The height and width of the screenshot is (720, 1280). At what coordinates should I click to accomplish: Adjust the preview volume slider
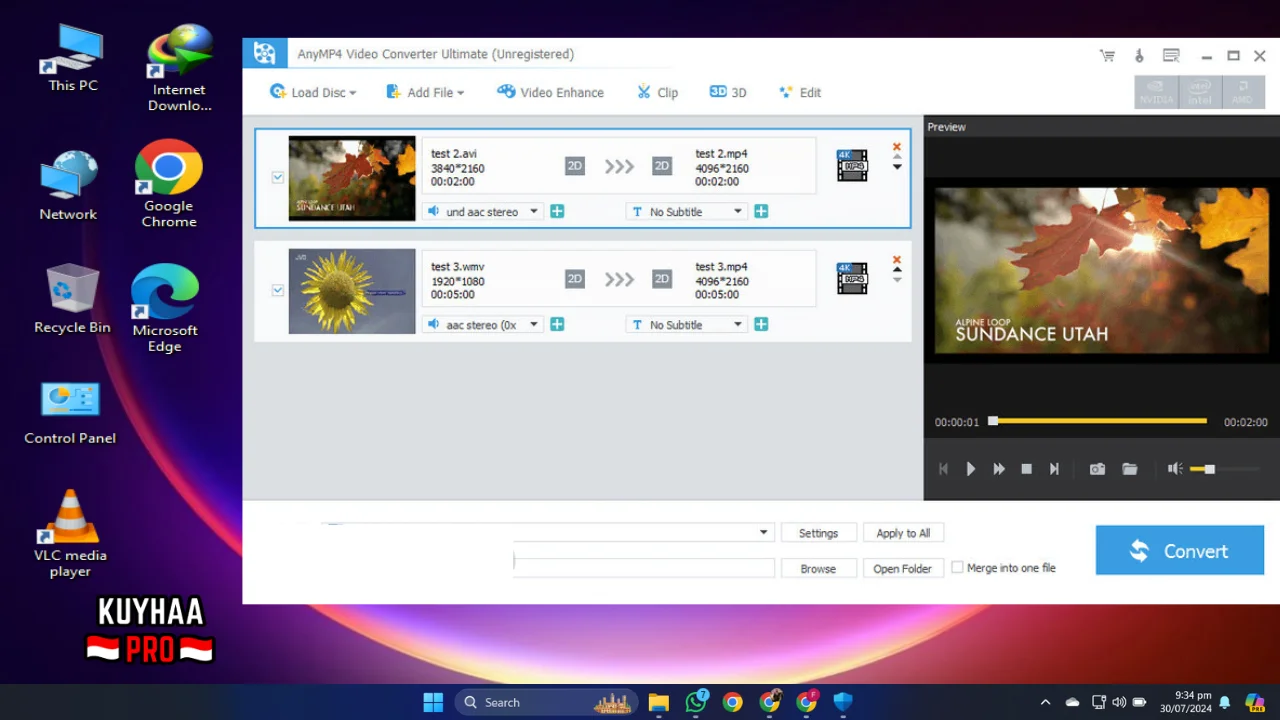pyautogui.click(x=1224, y=469)
